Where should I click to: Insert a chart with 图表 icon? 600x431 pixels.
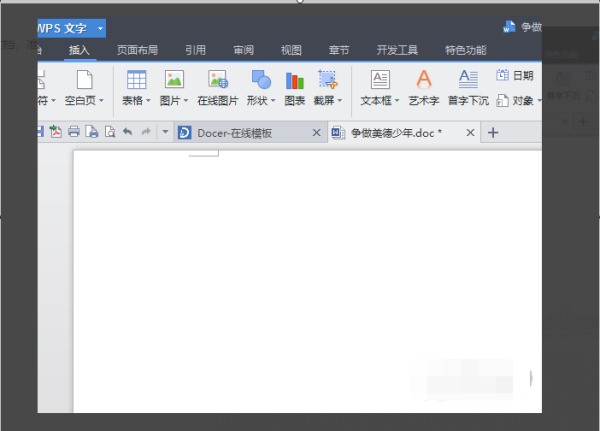pyautogui.click(x=295, y=80)
